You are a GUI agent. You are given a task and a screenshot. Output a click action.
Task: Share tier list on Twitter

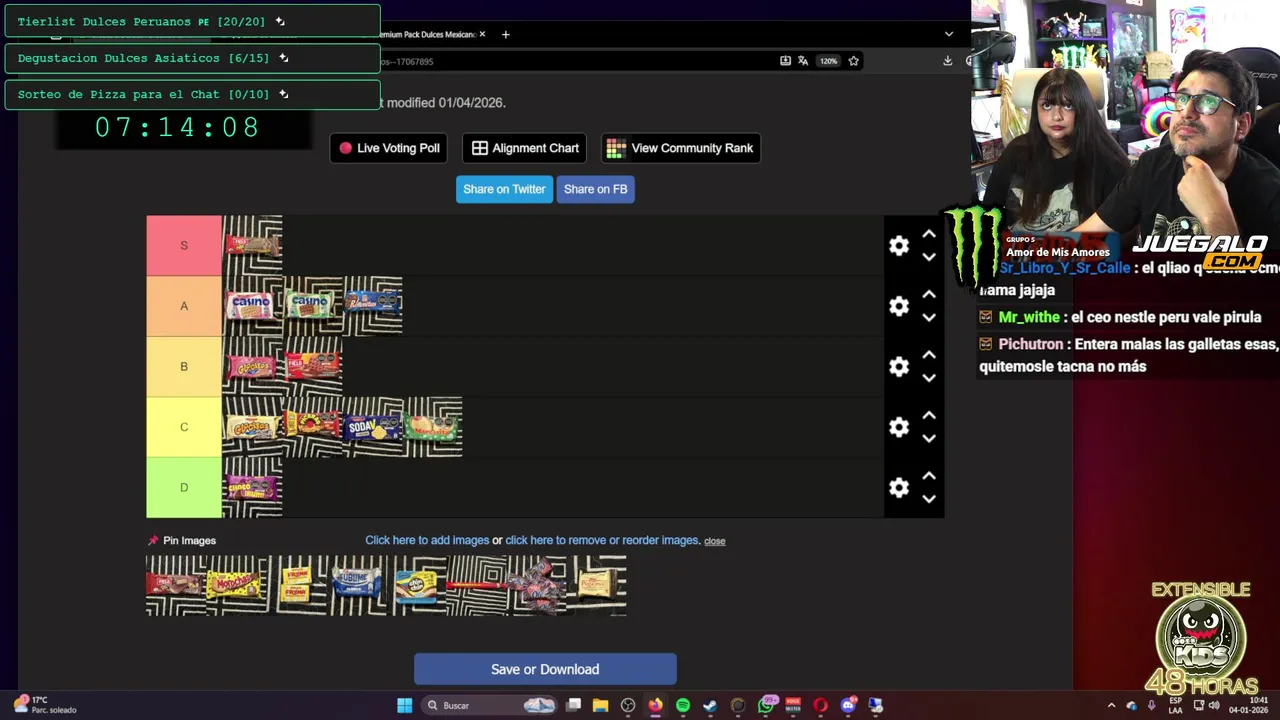coord(504,189)
